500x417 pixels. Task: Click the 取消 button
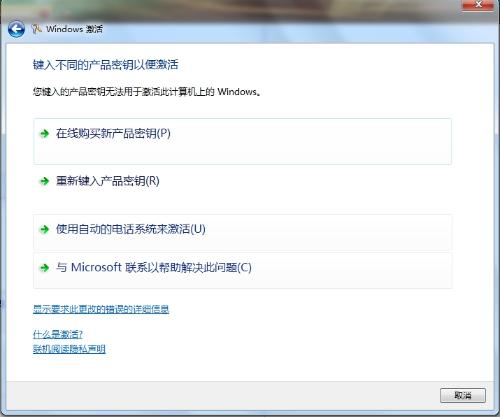pos(463,395)
